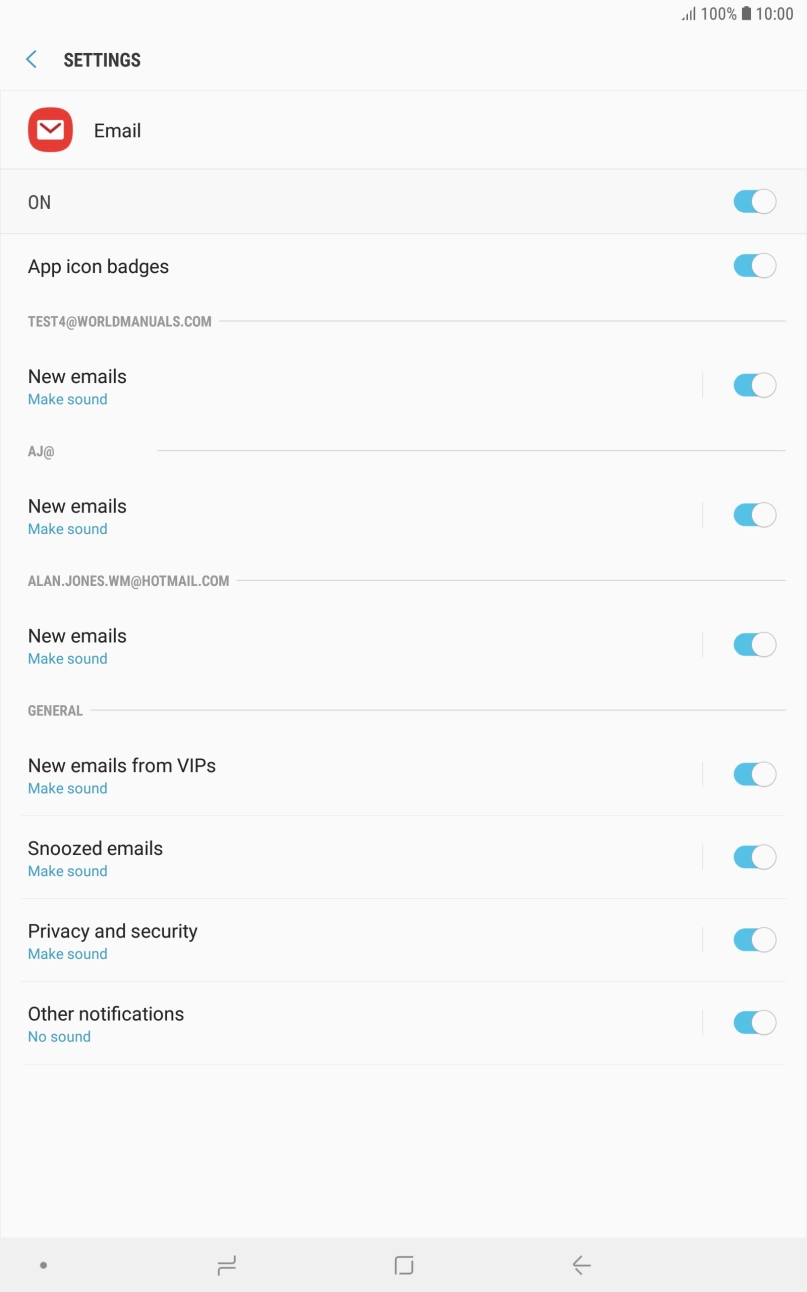Tap the back arrow next to SETTINGS
Screen dimensions: 807x1292
(32, 60)
